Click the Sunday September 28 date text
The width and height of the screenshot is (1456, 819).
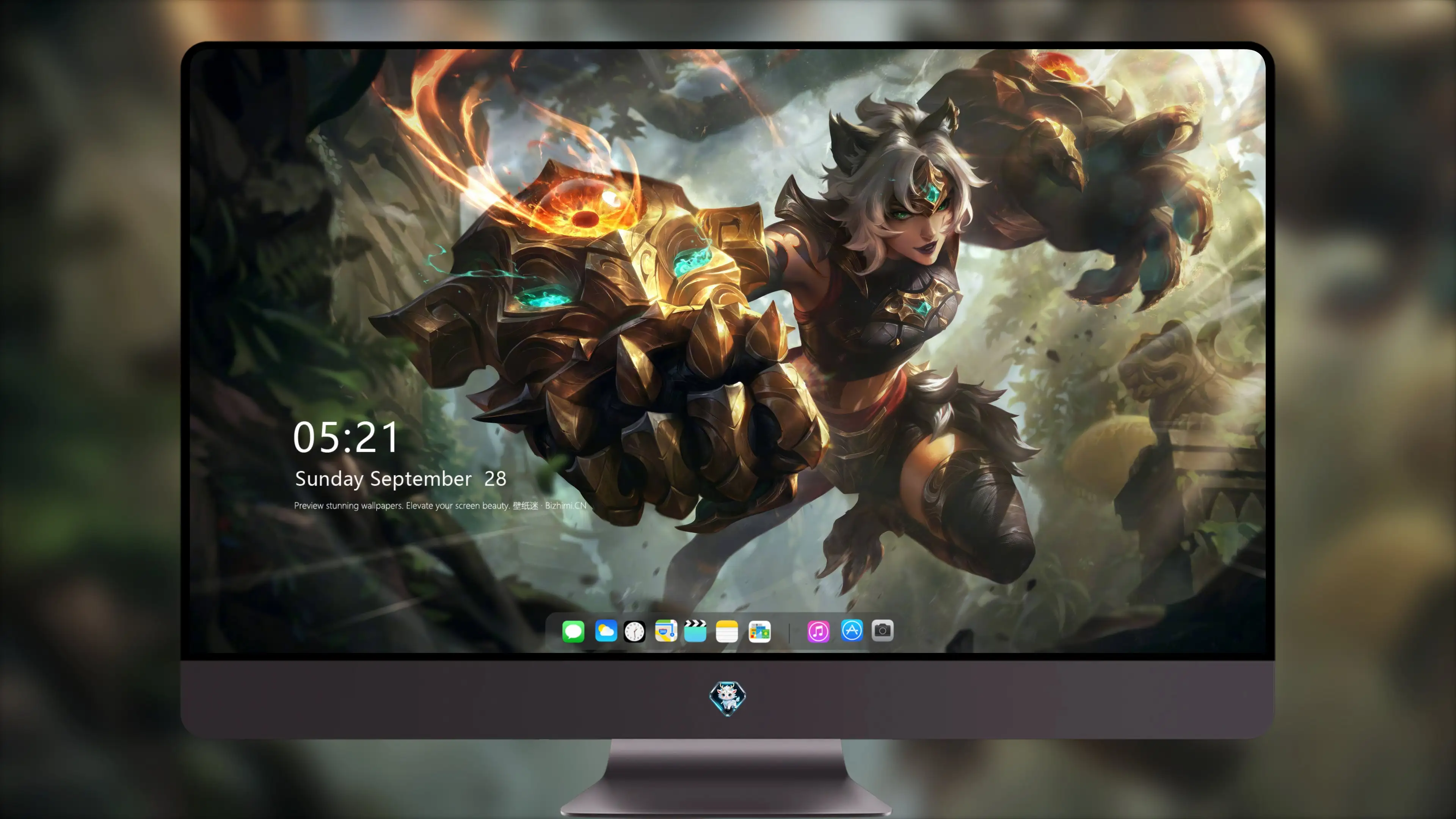(x=401, y=479)
